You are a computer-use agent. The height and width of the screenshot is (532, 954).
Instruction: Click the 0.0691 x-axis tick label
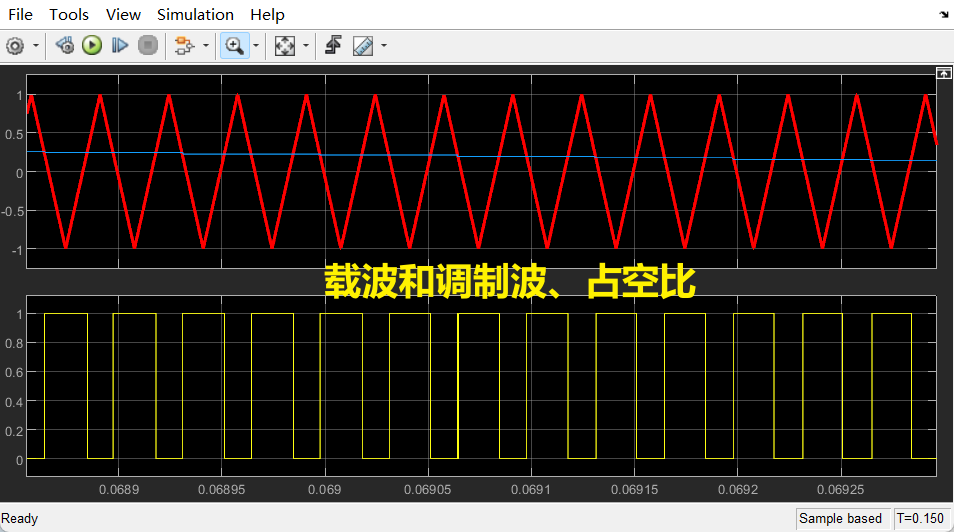tap(531, 489)
